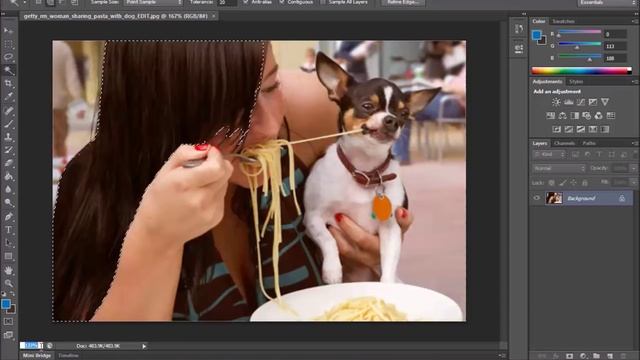This screenshot has height=360, width=640.
Task: Add a Color Balance adjustment
Action: click(x=562, y=116)
